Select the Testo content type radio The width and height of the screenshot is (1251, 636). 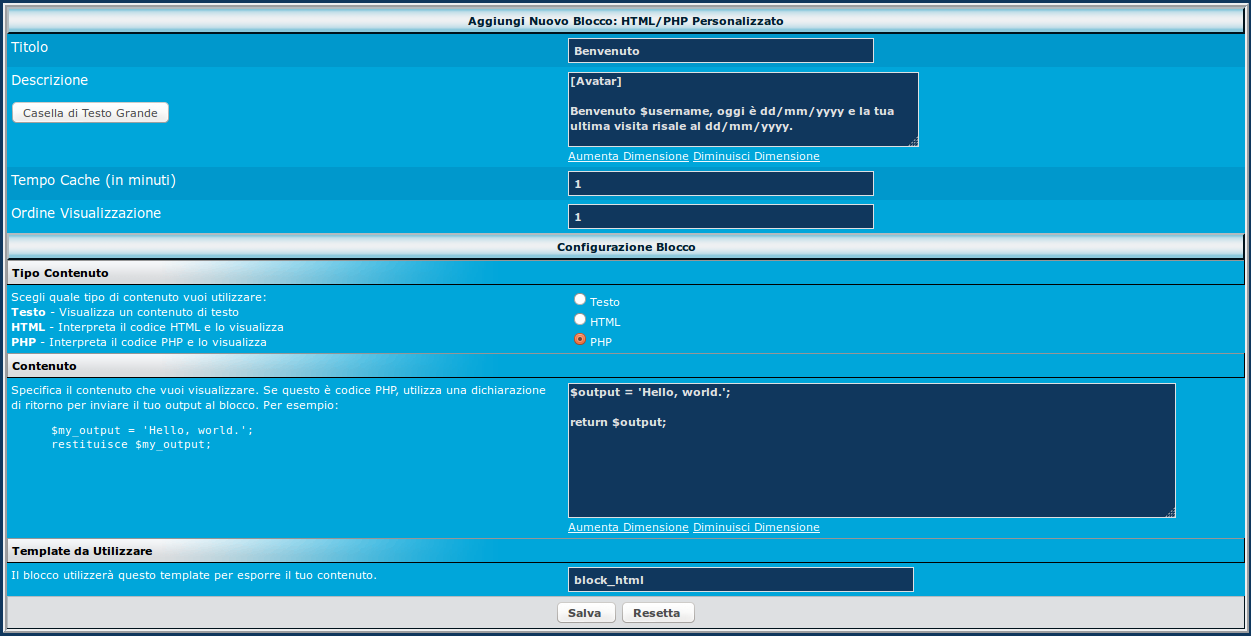tap(580, 300)
